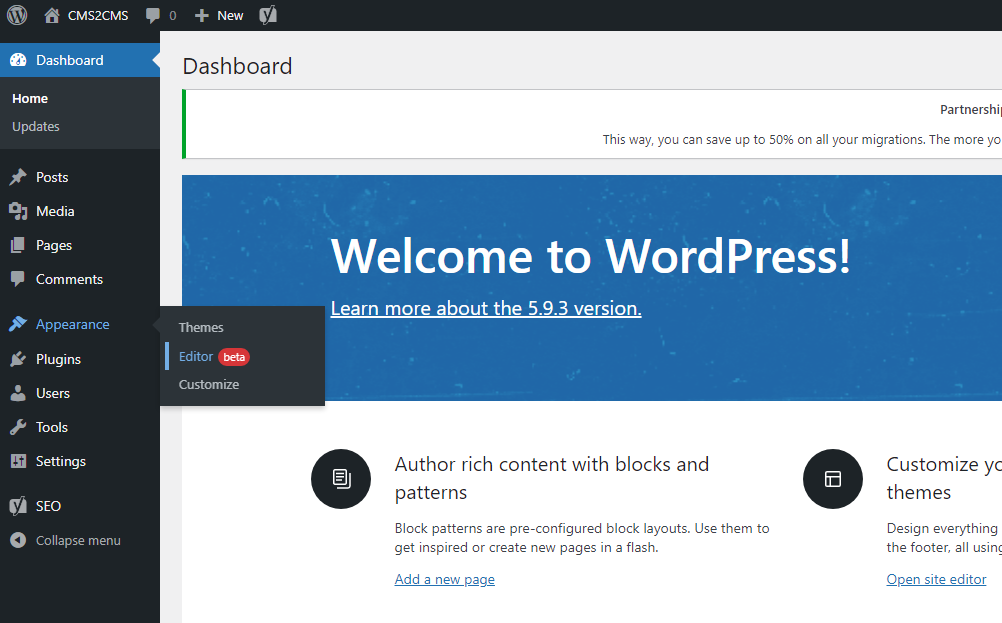Open the Yoast icon in the admin bar
1002x623 pixels.
coord(268,15)
